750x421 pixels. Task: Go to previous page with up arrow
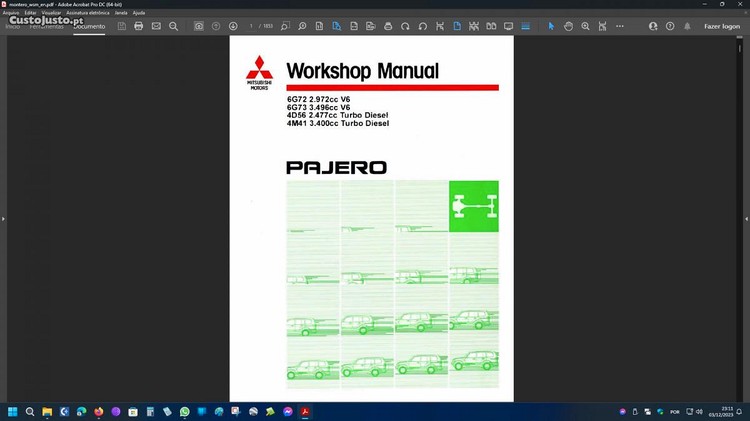pyautogui.click(x=216, y=26)
